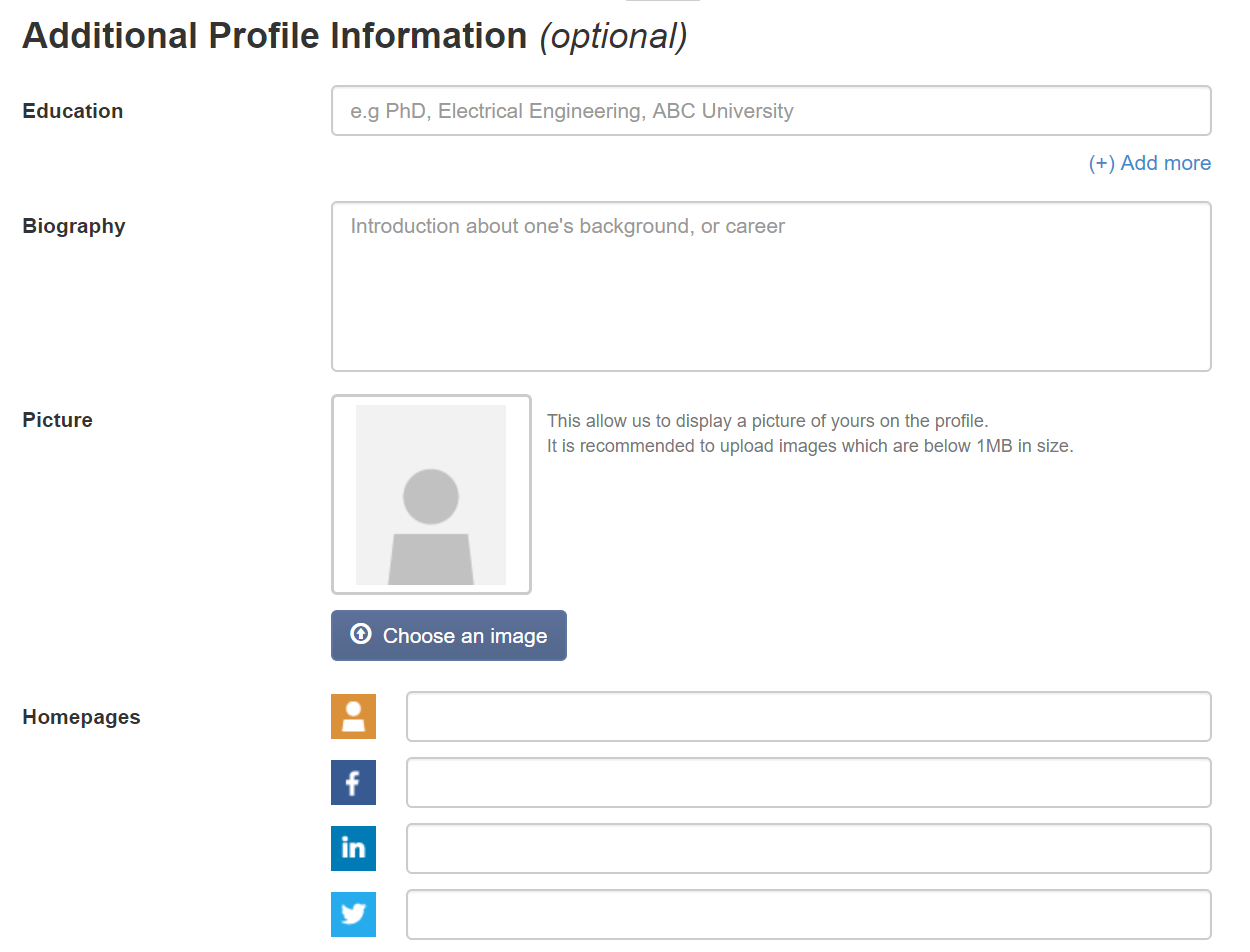Image resolution: width=1250 pixels, height=952 pixels.
Task: Click the Add more education link
Action: pos(1149,163)
